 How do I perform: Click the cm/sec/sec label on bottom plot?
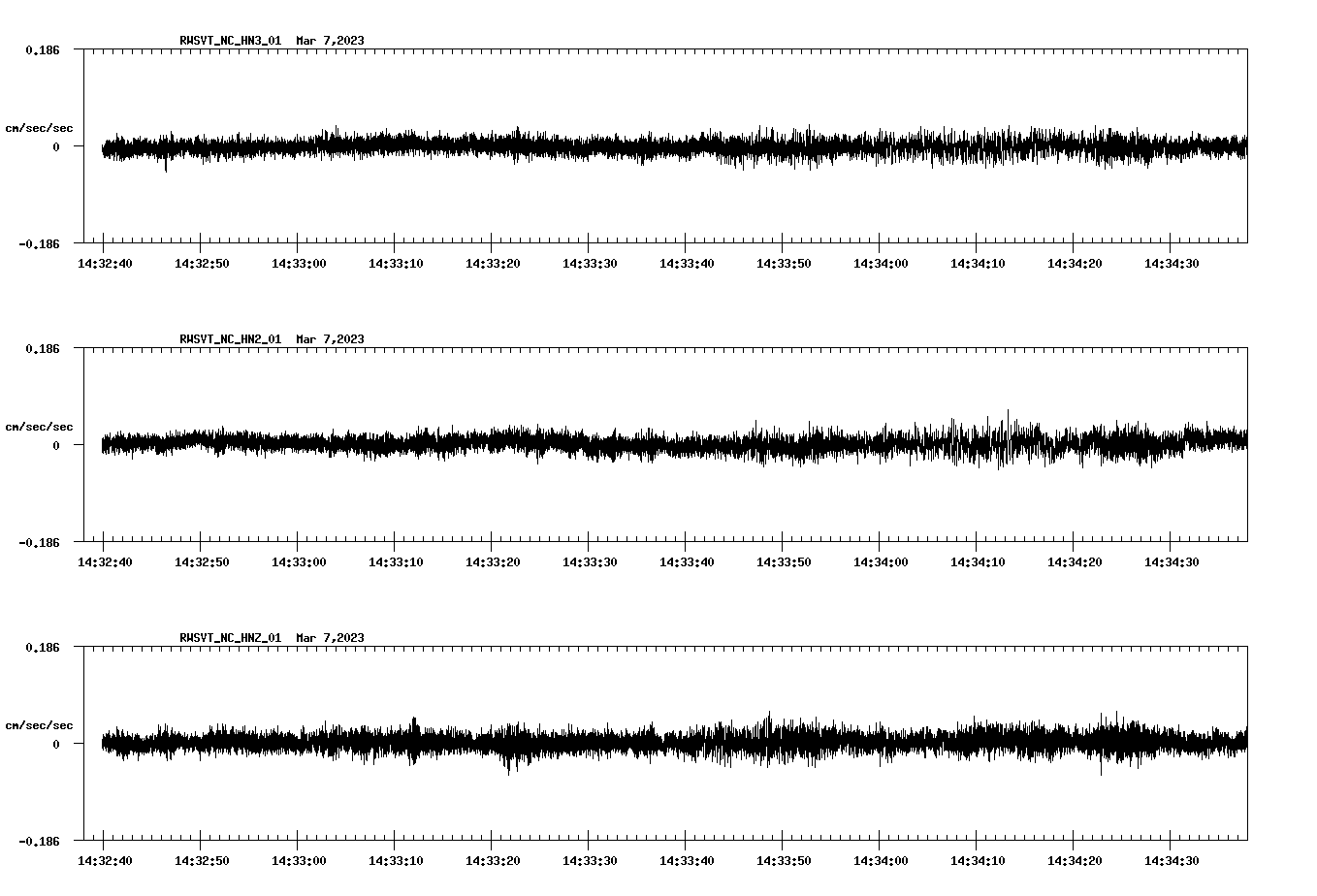pyautogui.click(x=39, y=723)
